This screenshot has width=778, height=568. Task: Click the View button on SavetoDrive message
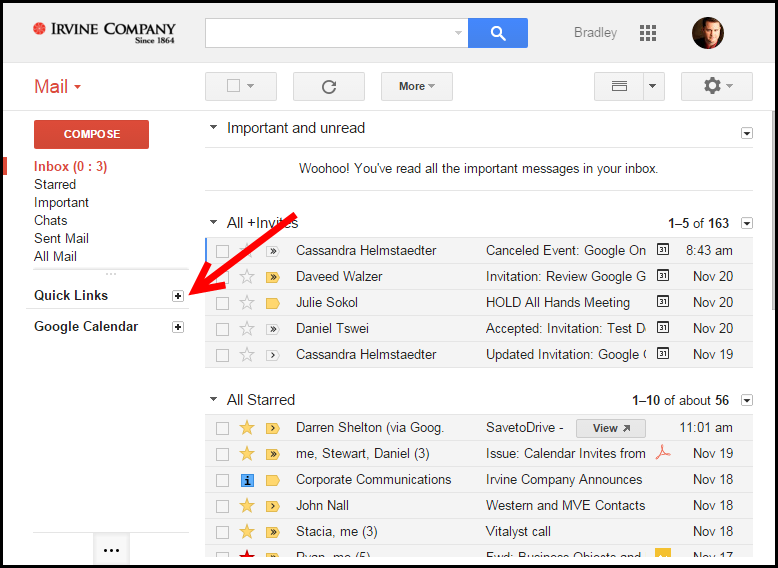[611, 428]
